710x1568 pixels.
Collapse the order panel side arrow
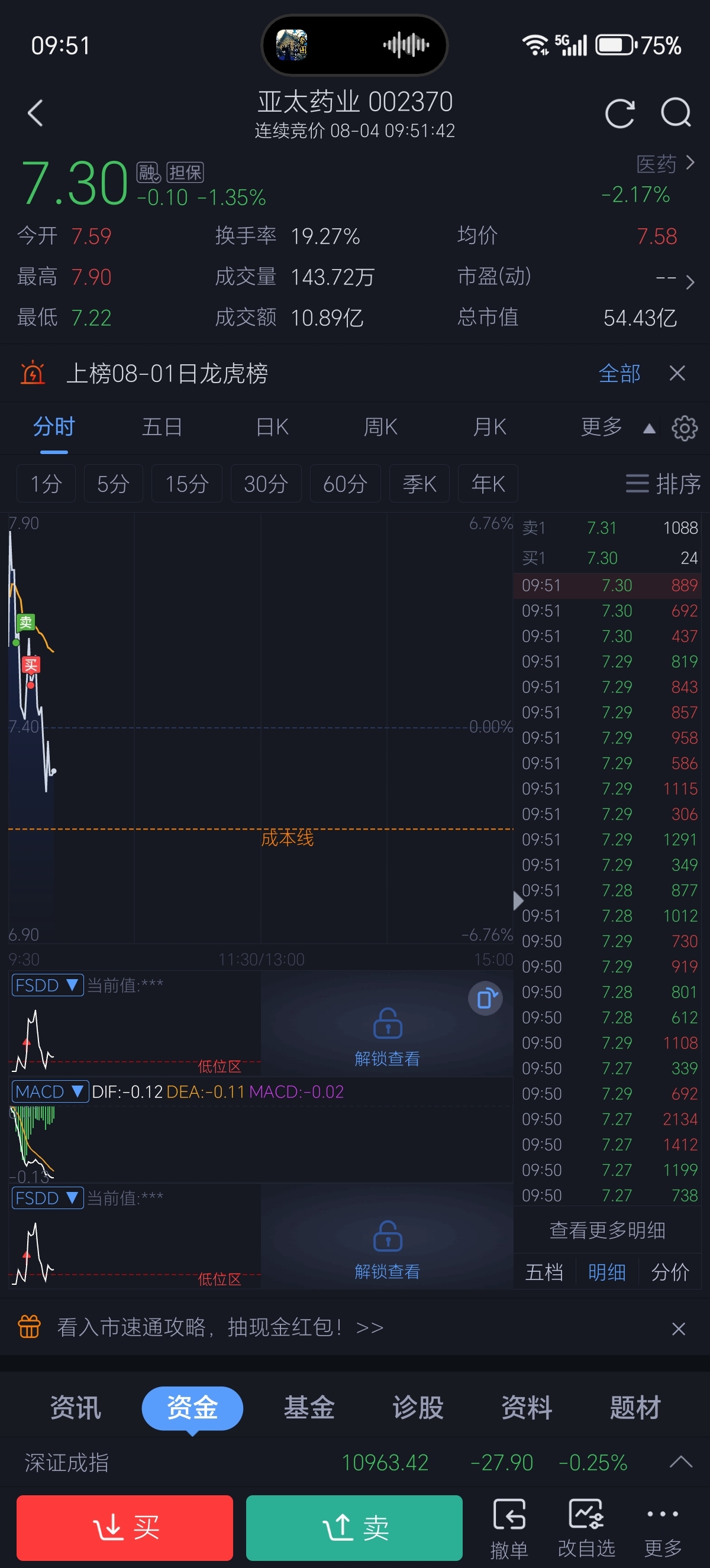(518, 900)
